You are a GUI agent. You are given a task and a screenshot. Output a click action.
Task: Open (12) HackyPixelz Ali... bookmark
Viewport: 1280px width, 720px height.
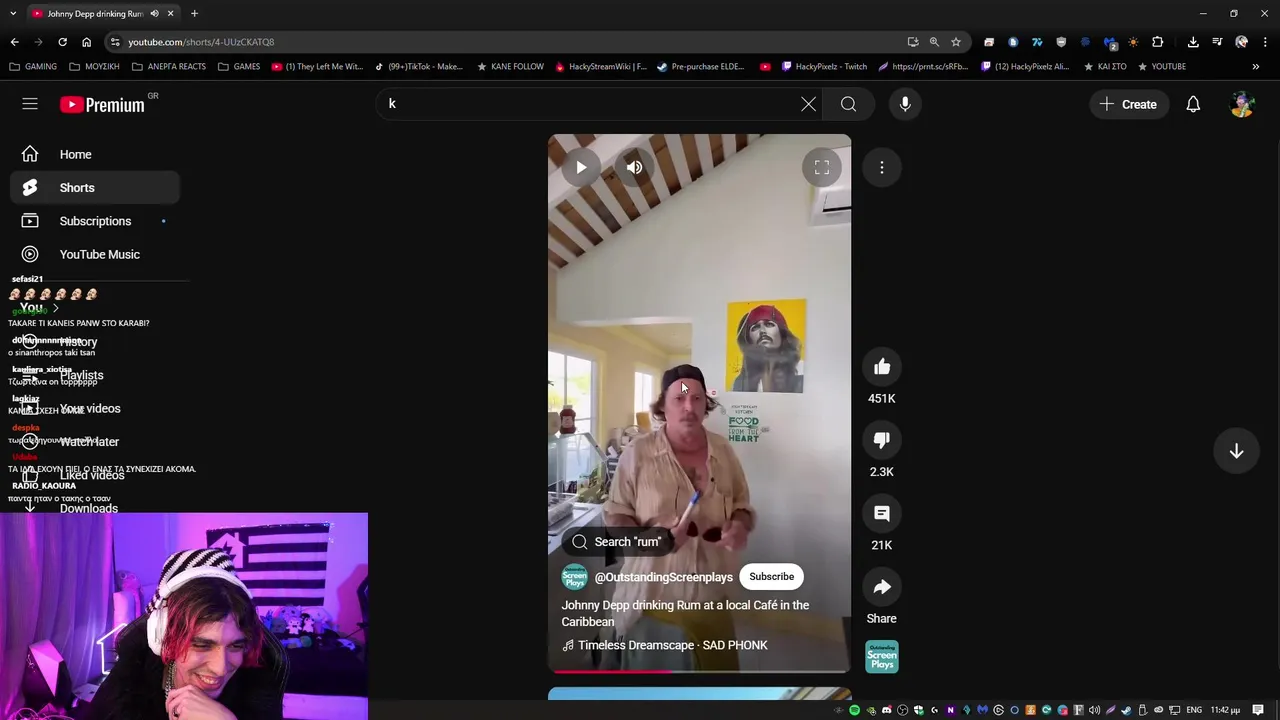point(1025,67)
